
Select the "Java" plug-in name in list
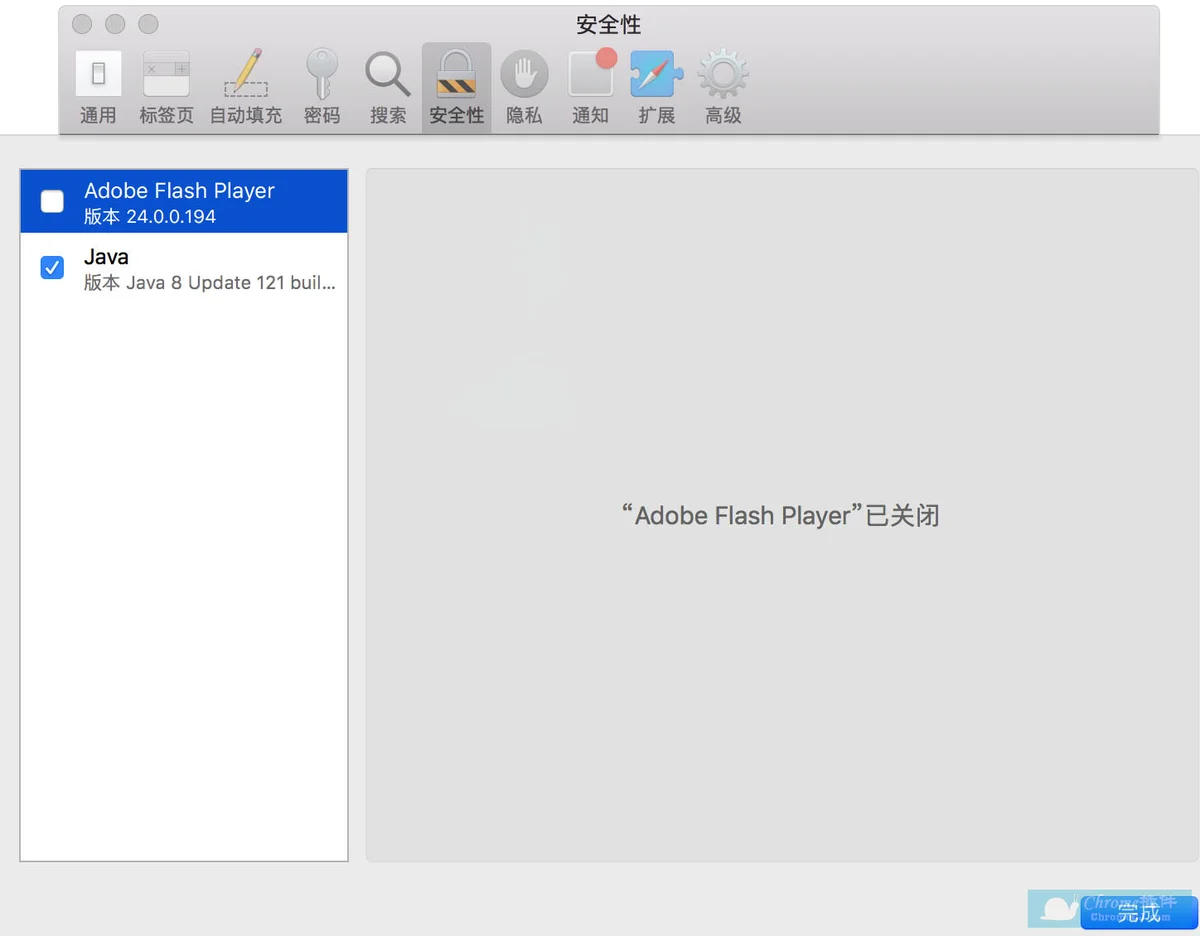pyautogui.click(x=106, y=257)
